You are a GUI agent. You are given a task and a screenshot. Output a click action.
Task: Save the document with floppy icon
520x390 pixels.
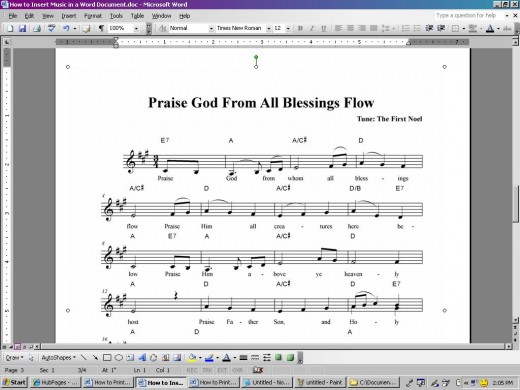coord(22,28)
